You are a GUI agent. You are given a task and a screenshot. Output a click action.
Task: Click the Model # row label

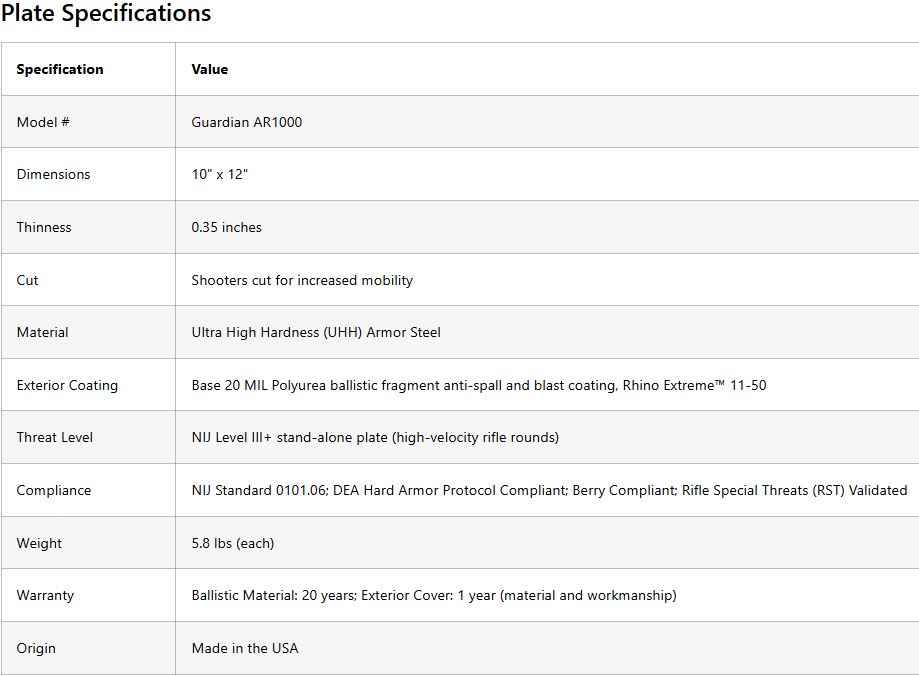[x=43, y=122]
